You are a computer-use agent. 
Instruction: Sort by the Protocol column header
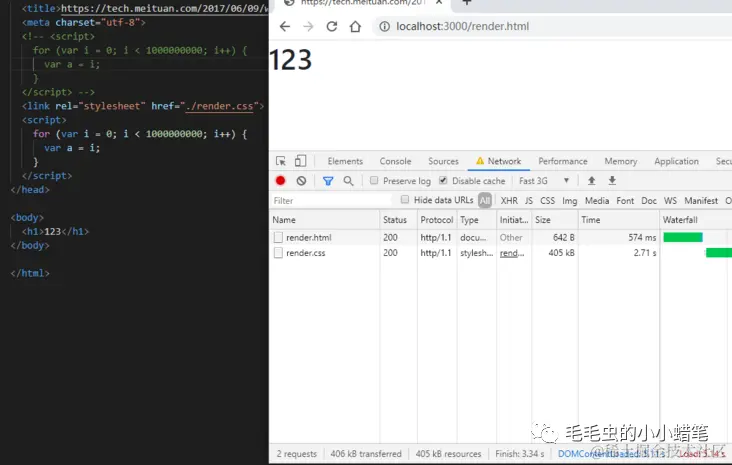click(x=436, y=220)
